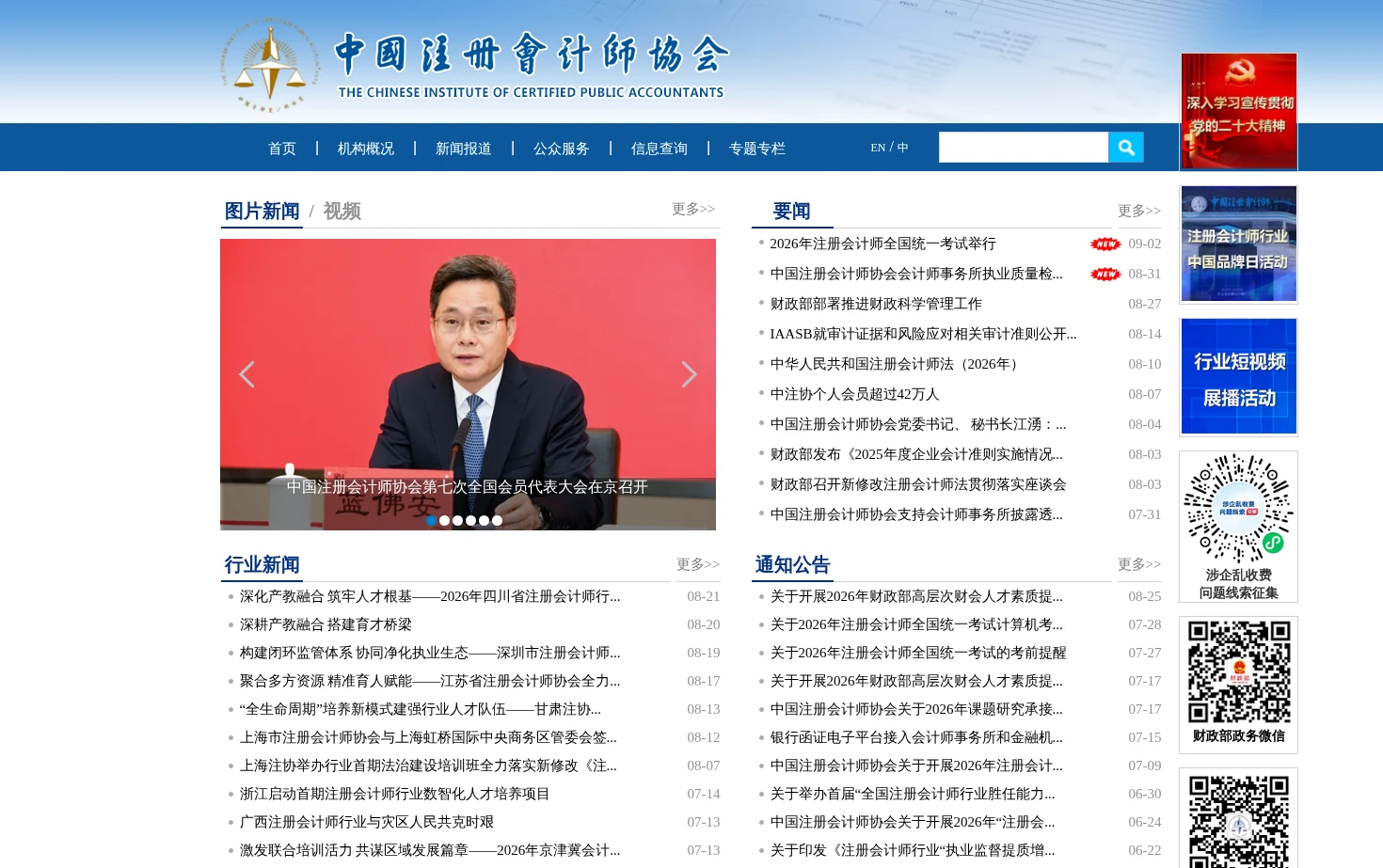Select sixth carousel dot indicator
The height and width of the screenshot is (868, 1383).
(x=497, y=520)
